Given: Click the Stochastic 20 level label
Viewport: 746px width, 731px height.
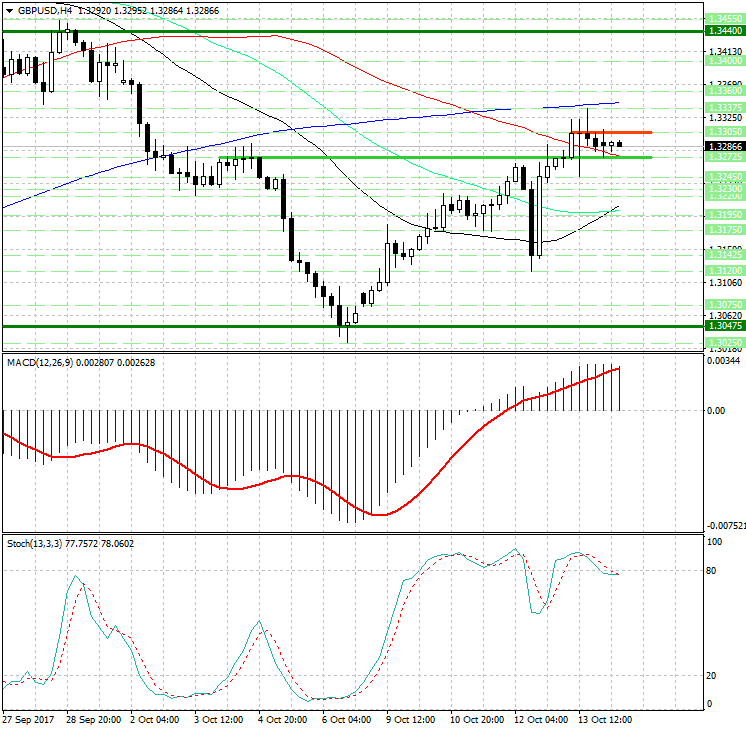Looking at the screenshot, I should coord(711,675).
